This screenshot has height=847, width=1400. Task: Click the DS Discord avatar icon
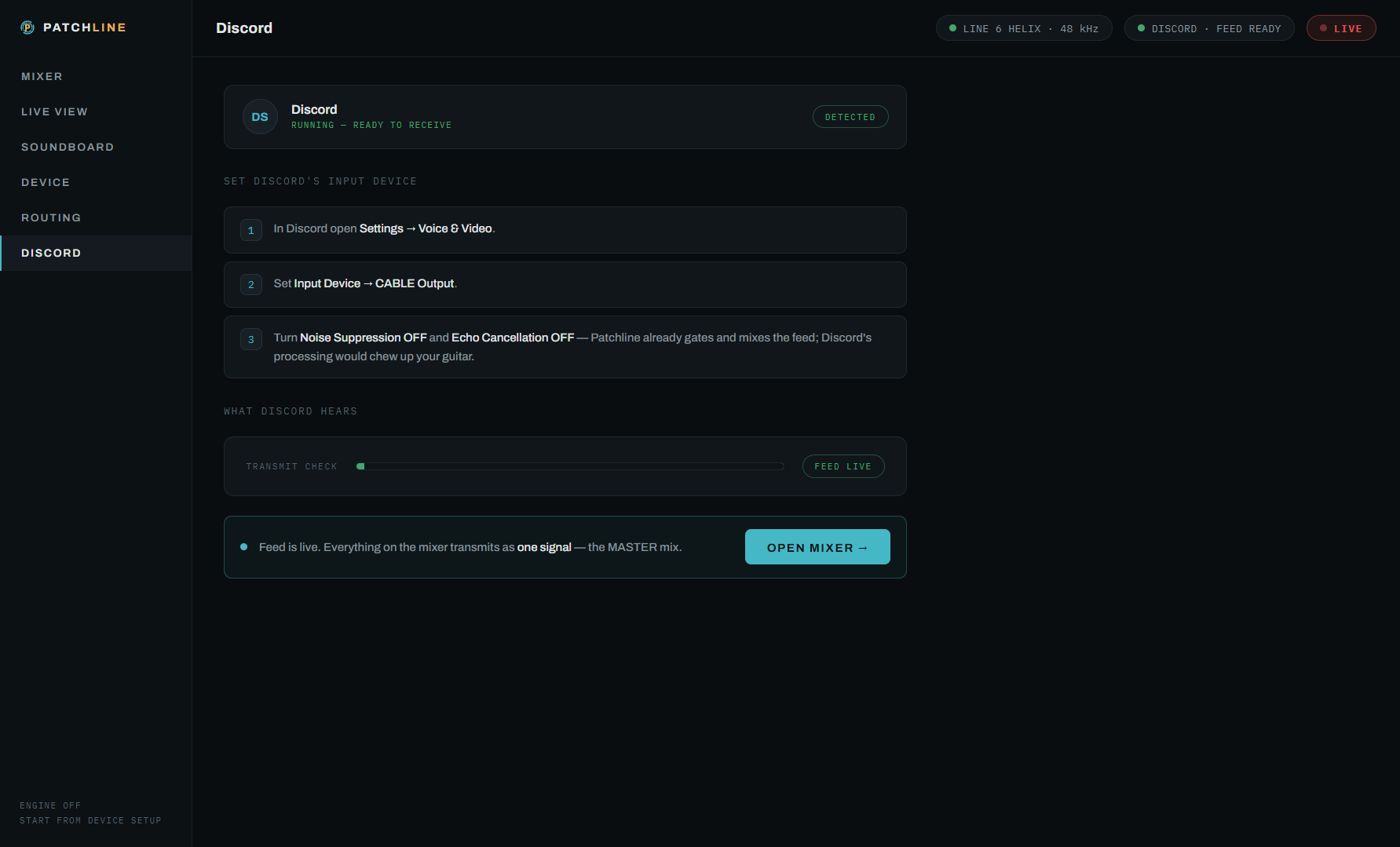click(260, 117)
